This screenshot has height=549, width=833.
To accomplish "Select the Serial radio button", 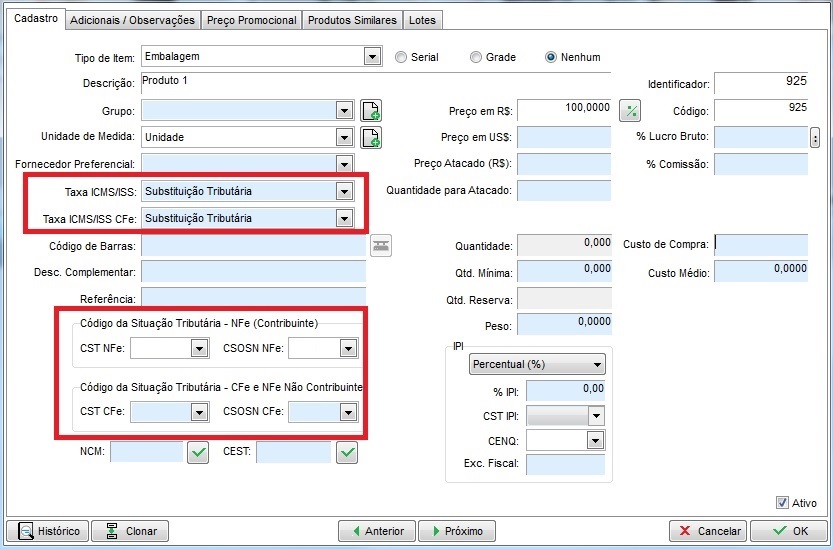I will (401, 57).
